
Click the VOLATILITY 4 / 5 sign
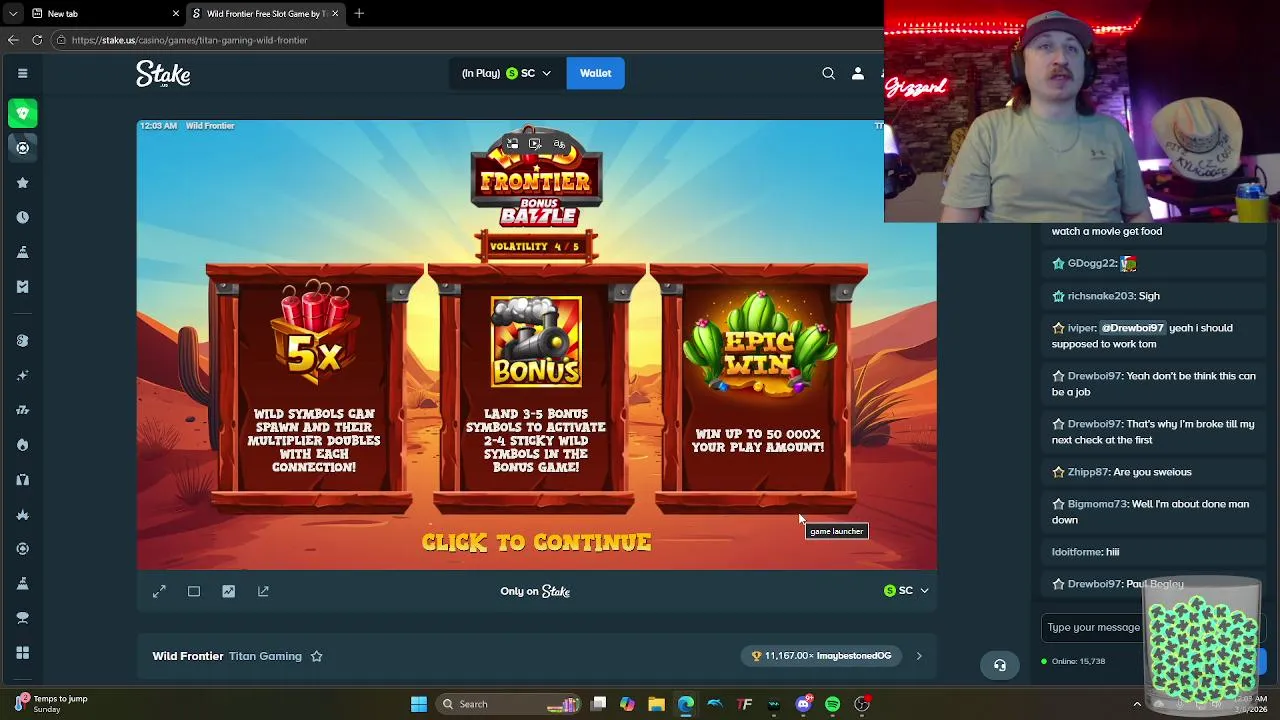click(536, 246)
